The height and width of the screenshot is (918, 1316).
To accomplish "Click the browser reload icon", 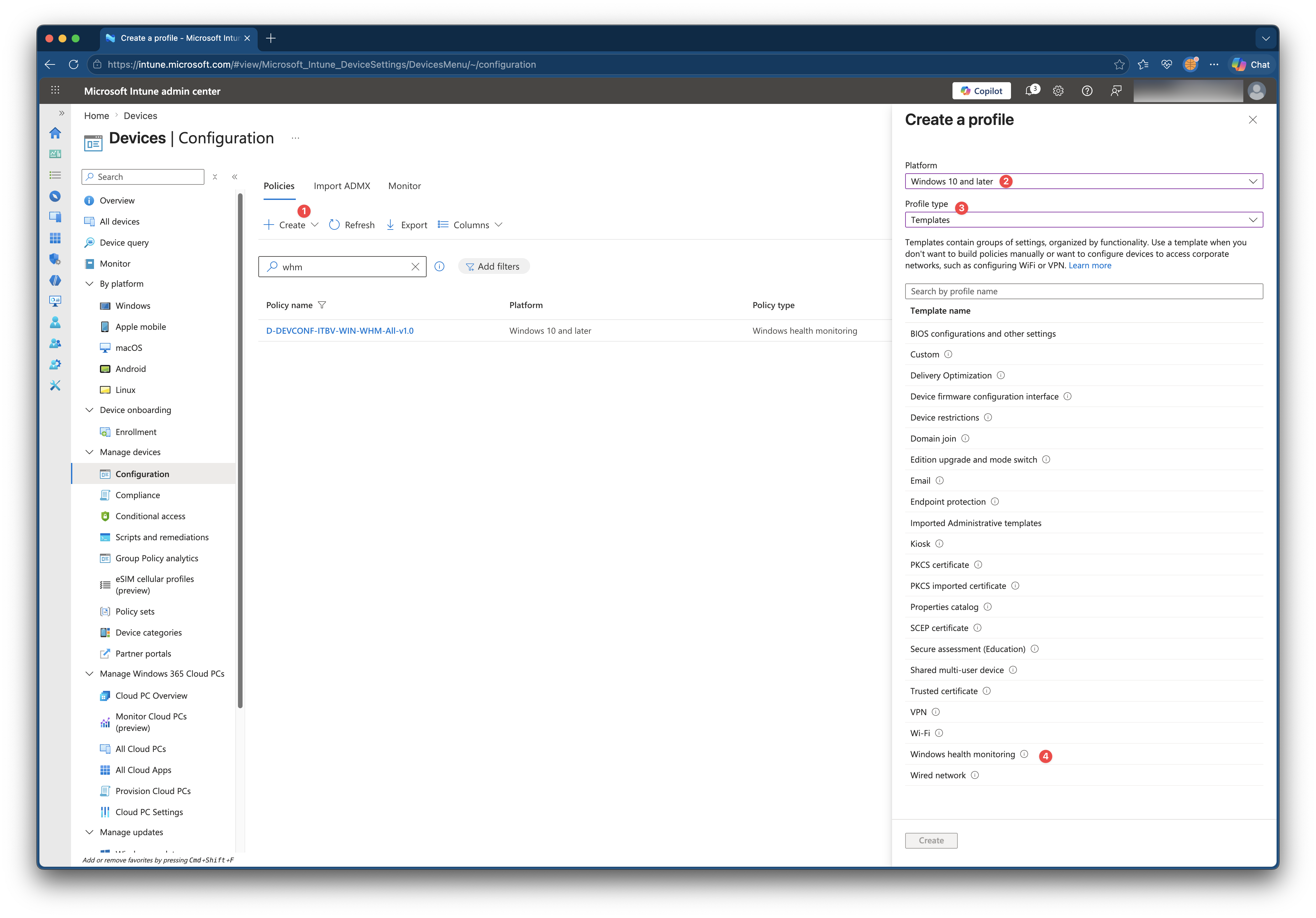I will (73, 64).
